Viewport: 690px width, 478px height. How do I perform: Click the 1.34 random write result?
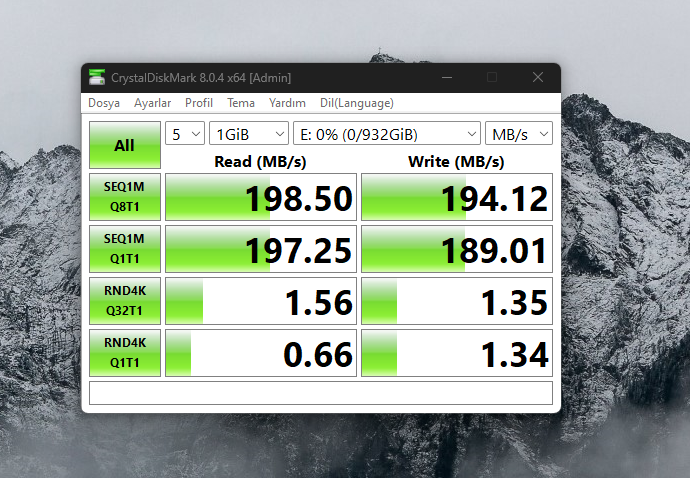tap(457, 353)
